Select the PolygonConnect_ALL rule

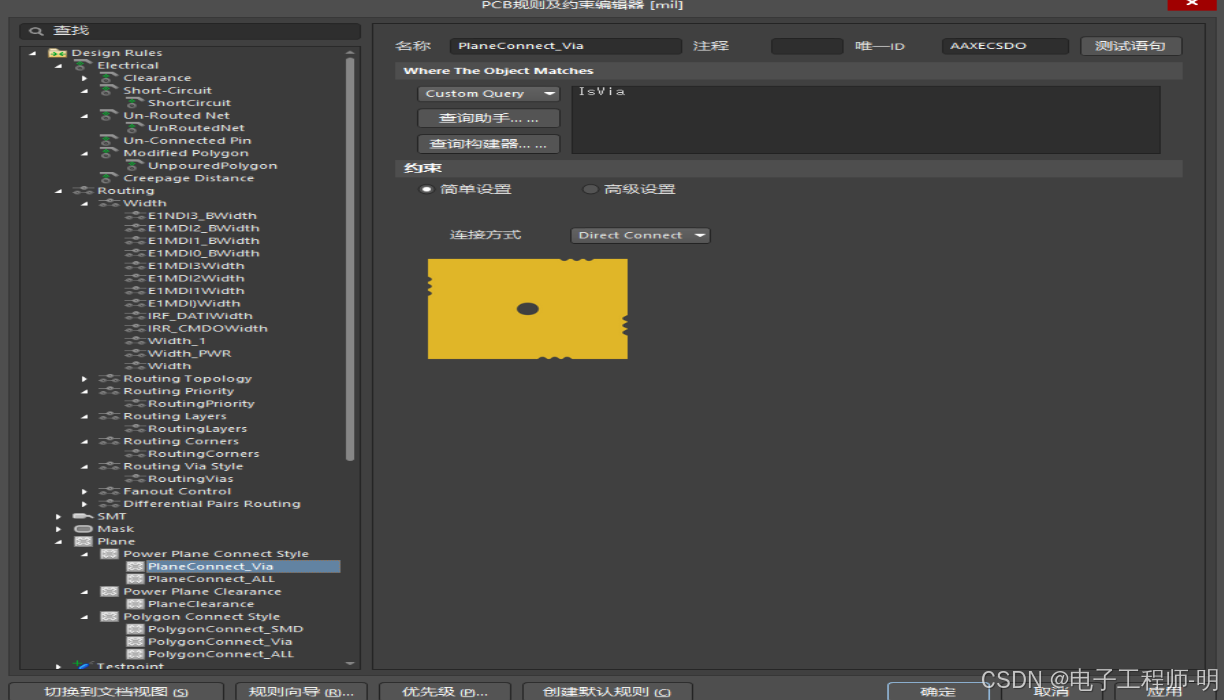click(221, 654)
